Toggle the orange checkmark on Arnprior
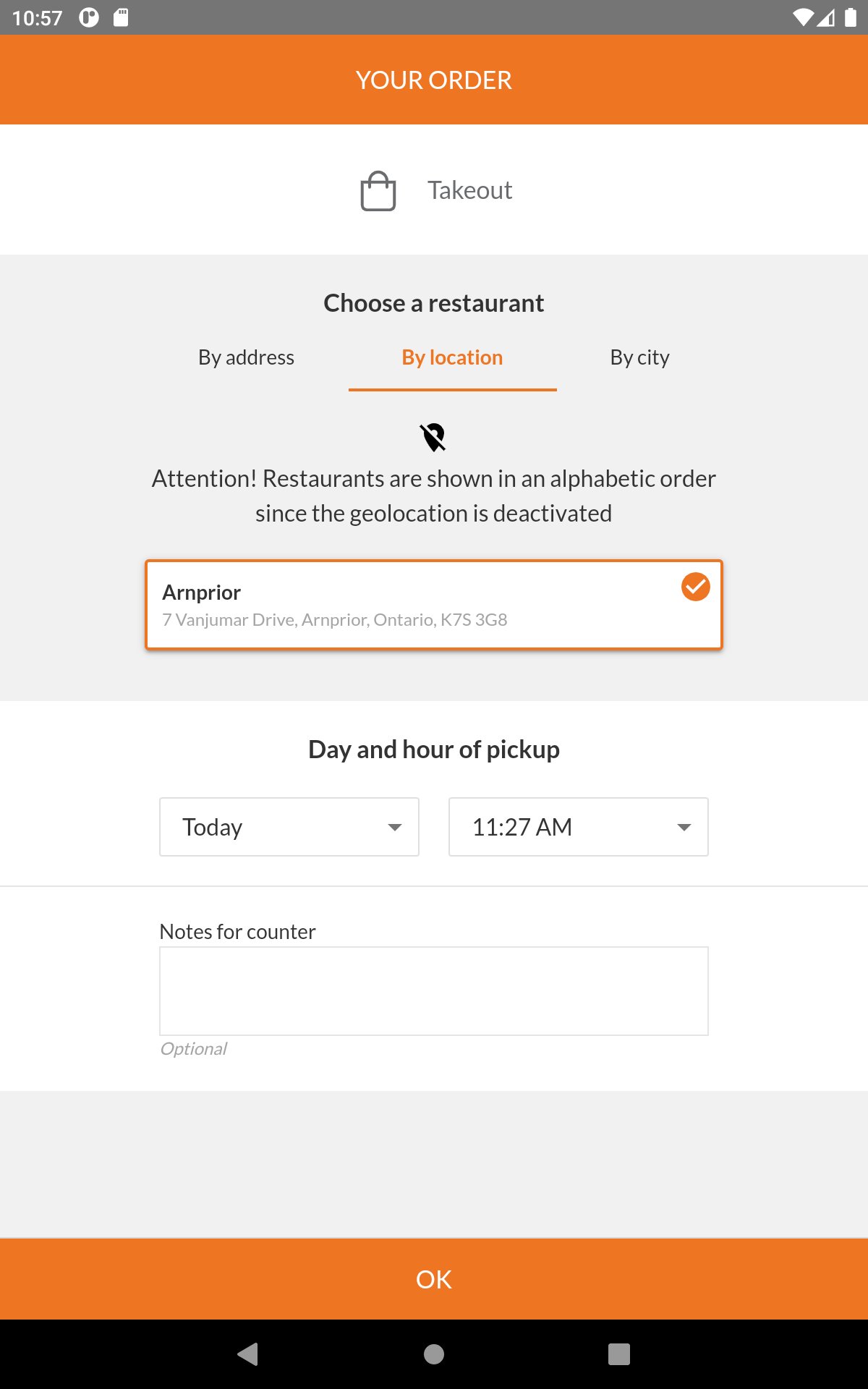This screenshot has width=868, height=1389. coord(695,587)
